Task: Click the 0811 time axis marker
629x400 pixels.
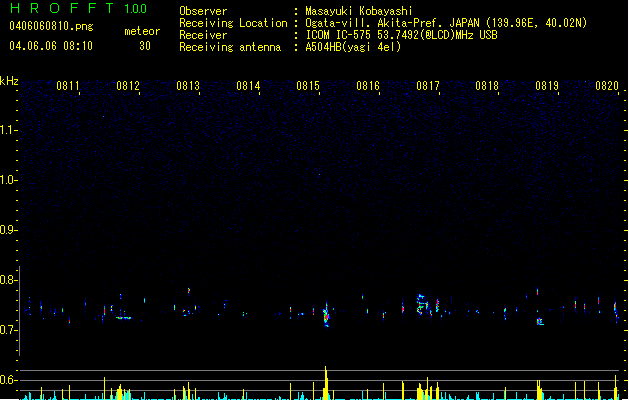Action: [67, 86]
